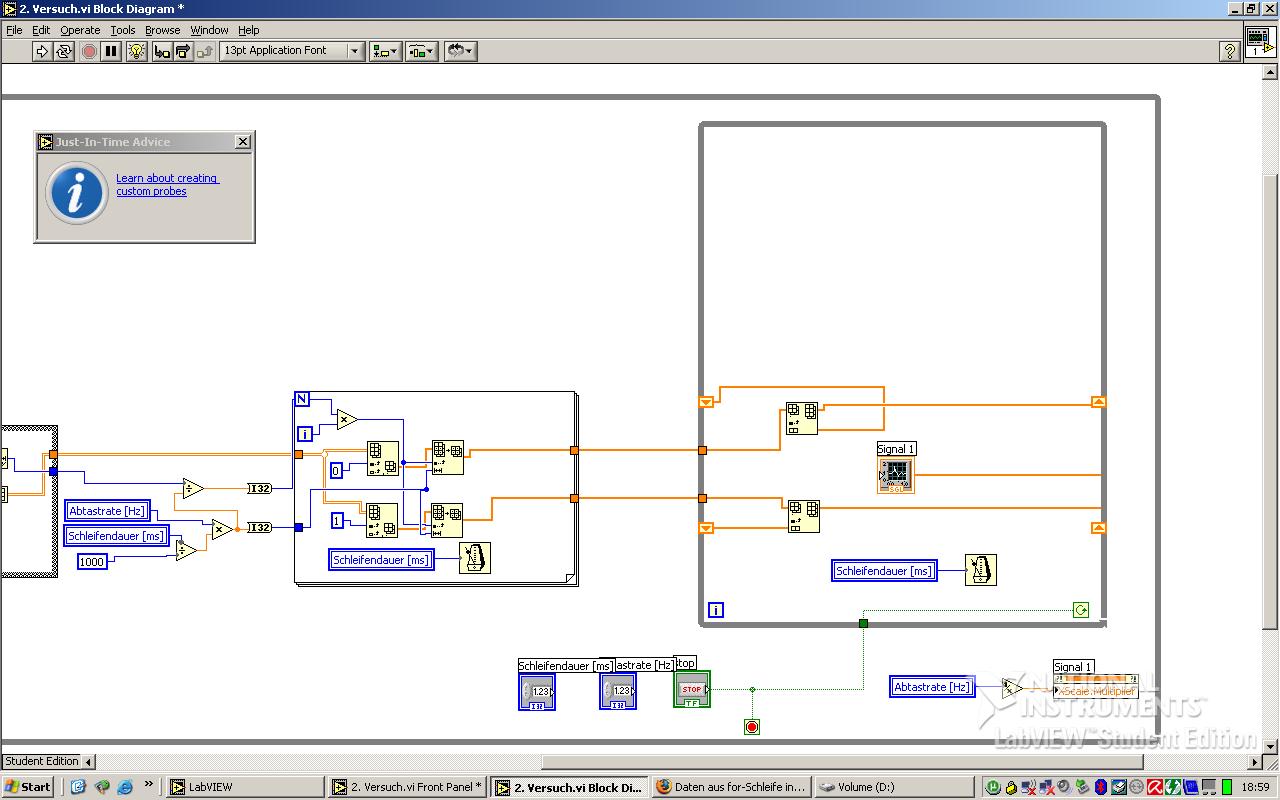Click the constant 0 in the For Loop
This screenshot has width=1280, height=800.
[x=337, y=471]
